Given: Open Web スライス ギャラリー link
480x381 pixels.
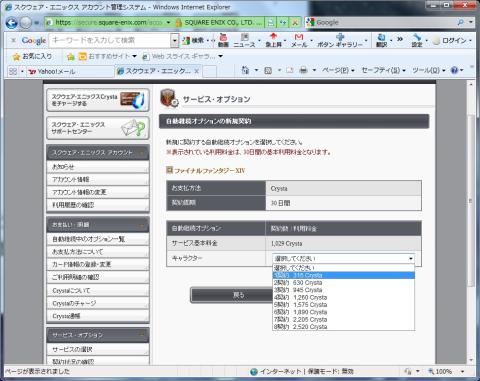Looking at the screenshot, I should pyautogui.click(x=182, y=56).
